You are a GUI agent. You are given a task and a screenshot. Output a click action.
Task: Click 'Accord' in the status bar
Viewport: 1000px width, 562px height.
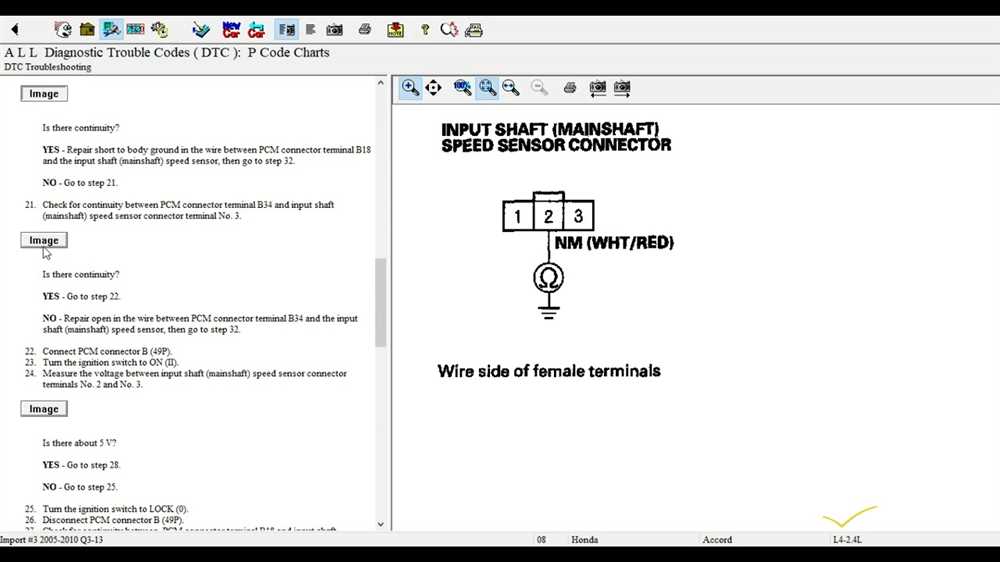717,540
